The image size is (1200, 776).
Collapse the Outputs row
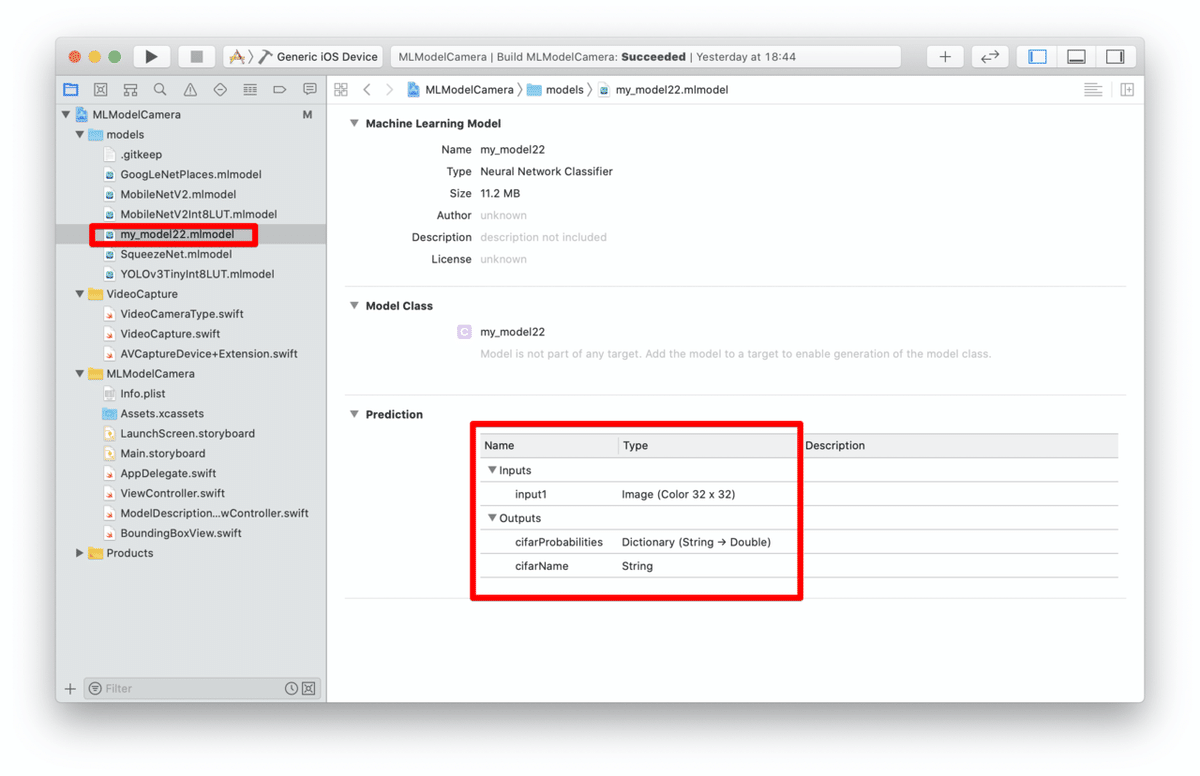click(x=492, y=518)
